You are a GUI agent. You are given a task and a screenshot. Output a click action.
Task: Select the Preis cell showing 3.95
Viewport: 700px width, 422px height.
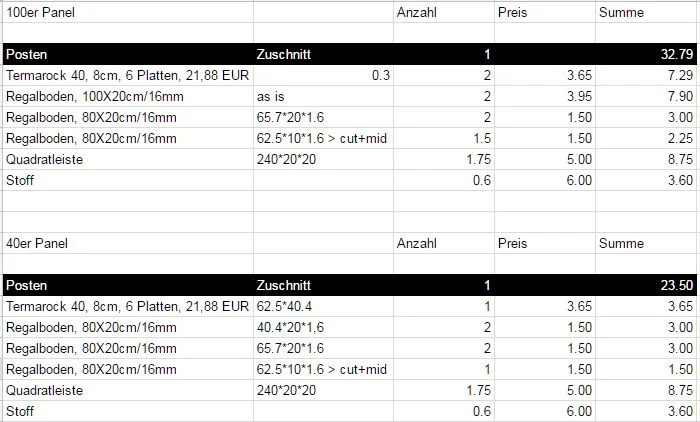tap(545, 96)
